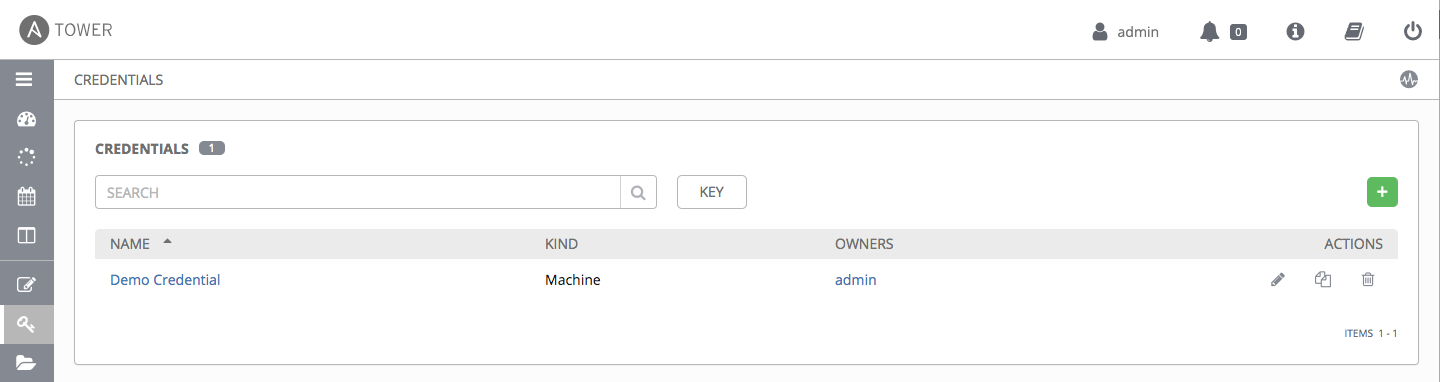Open the Schedules calendar icon
Screen dimensions: 1440x382
click(x=26, y=196)
